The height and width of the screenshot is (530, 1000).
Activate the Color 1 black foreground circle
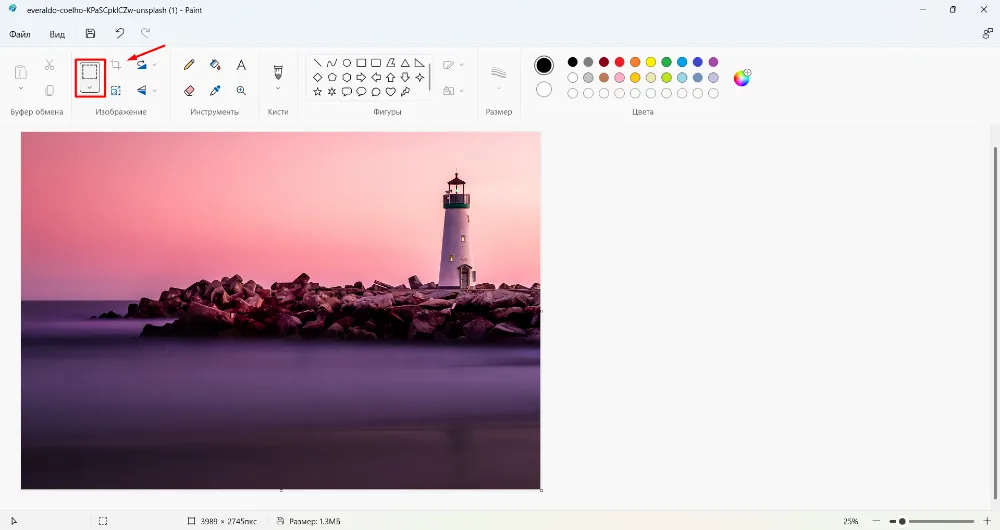point(544,65)
